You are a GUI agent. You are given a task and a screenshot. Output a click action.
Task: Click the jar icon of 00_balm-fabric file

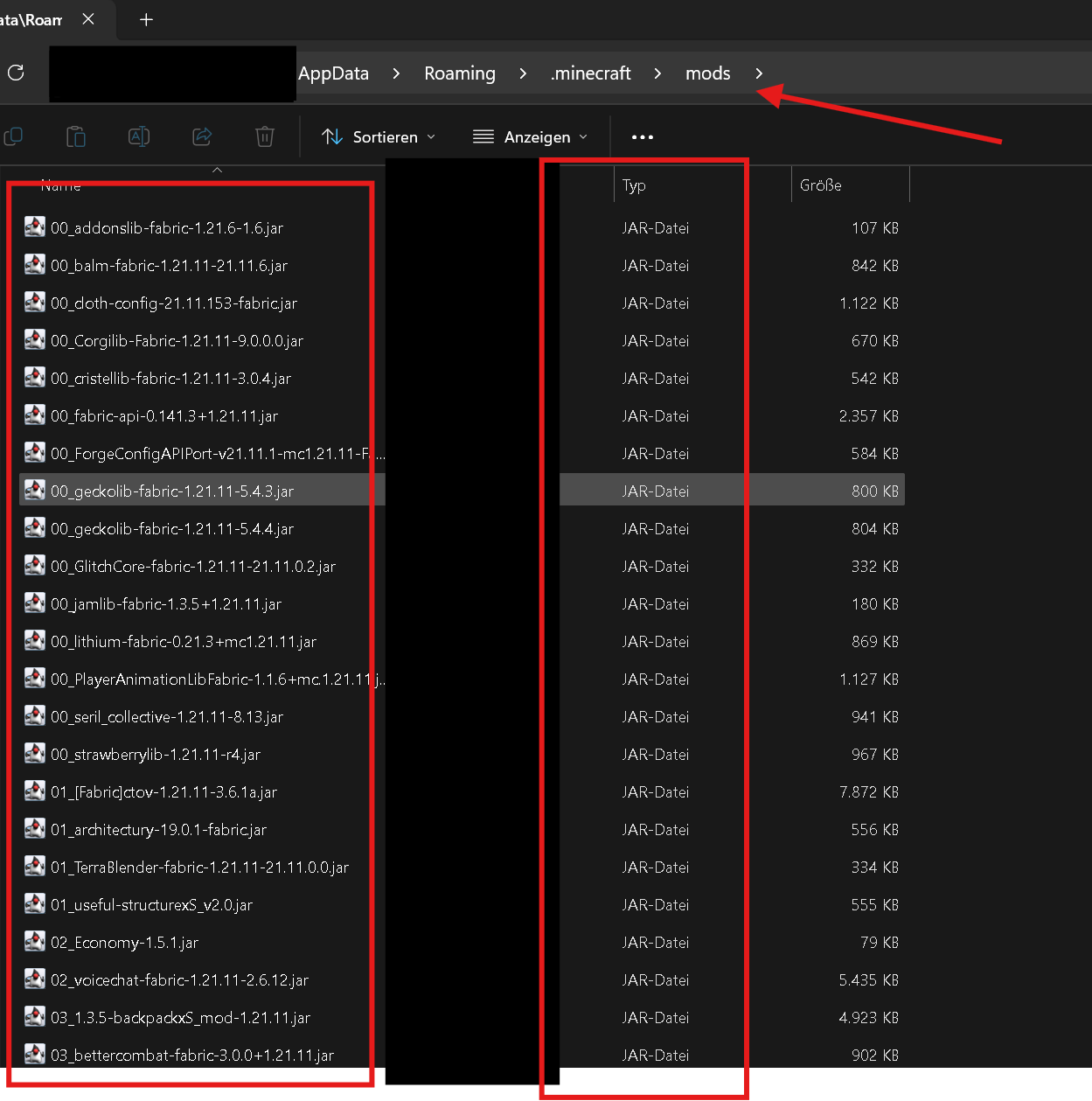pyautogui.click(x=35, y=265)
